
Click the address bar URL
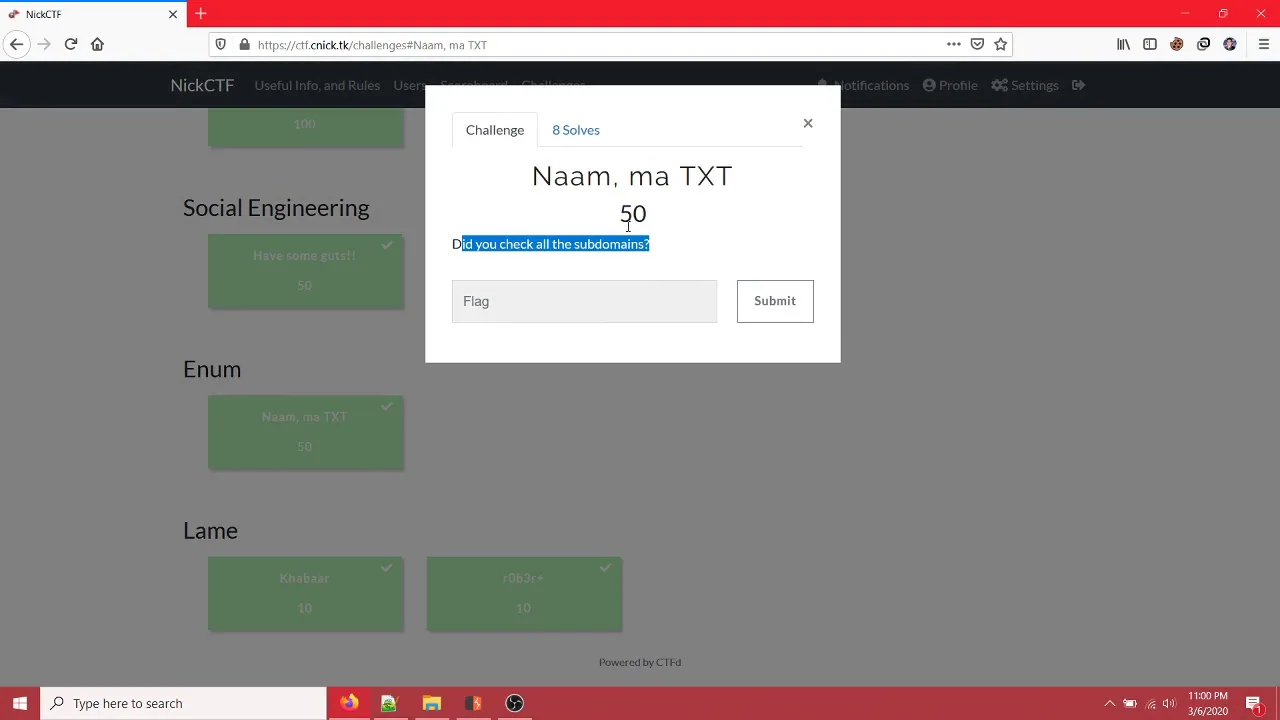[372, 45]
